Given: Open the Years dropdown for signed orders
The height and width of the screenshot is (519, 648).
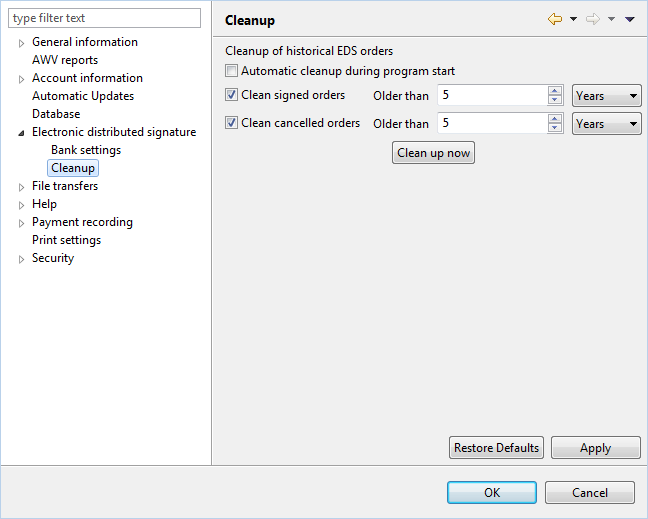Looking at the screenshot, I should click(x=606, y=95).
